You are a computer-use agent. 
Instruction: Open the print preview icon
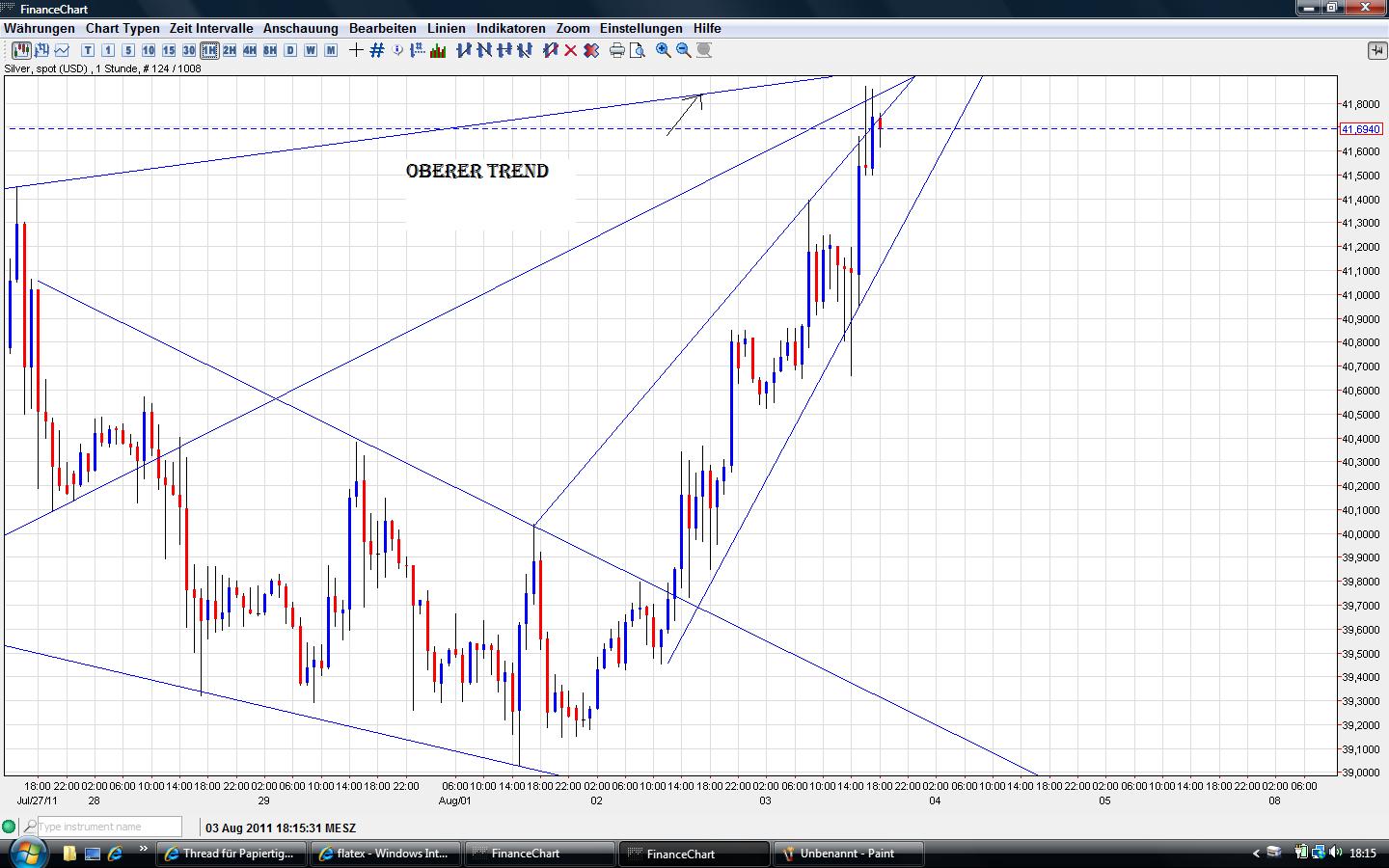pos(638,50)
